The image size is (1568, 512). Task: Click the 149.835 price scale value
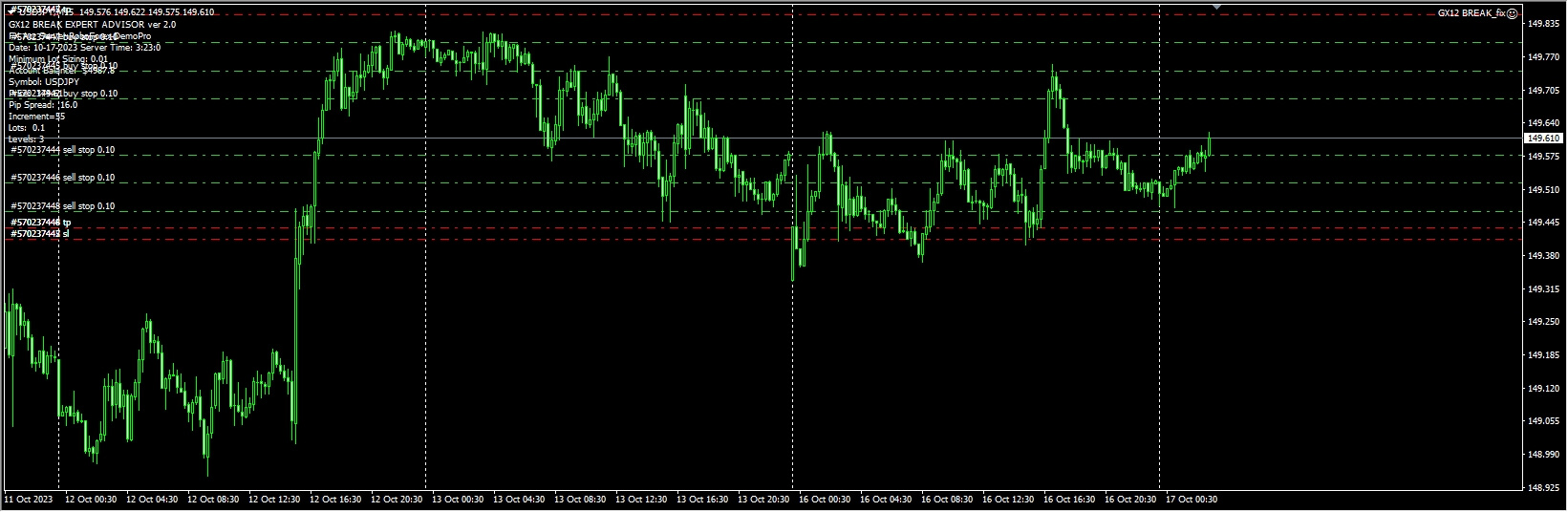(1542, 24)
